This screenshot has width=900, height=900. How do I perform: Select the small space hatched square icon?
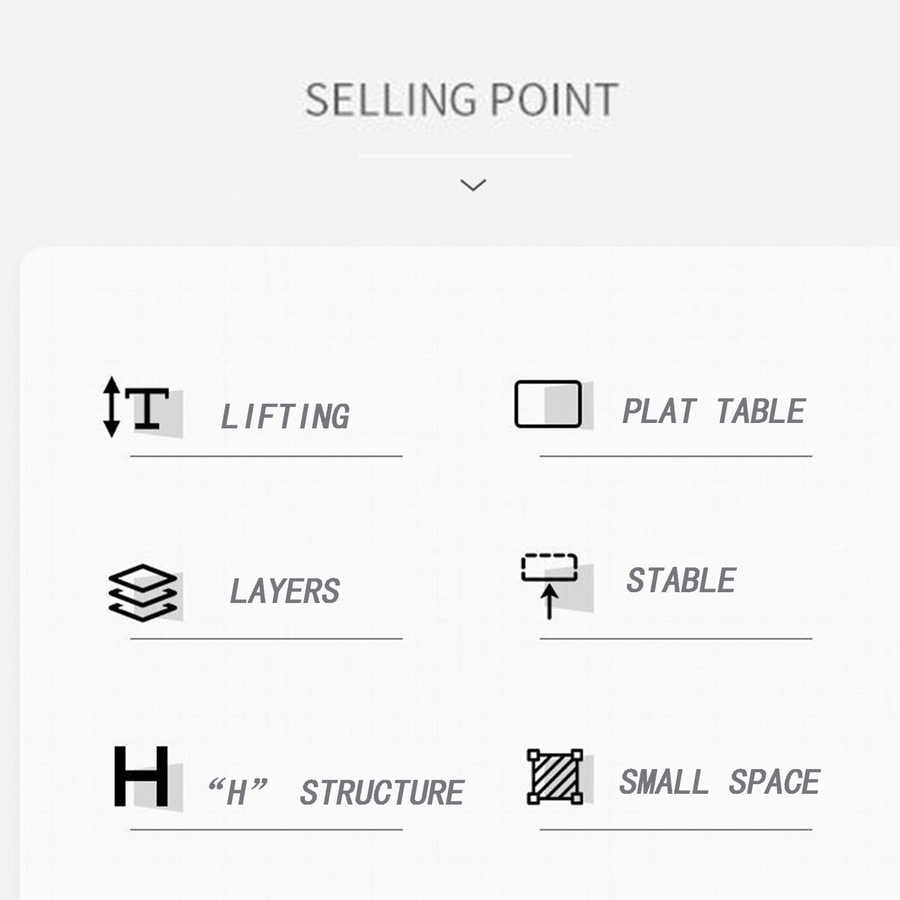click(x=555, y=777)
